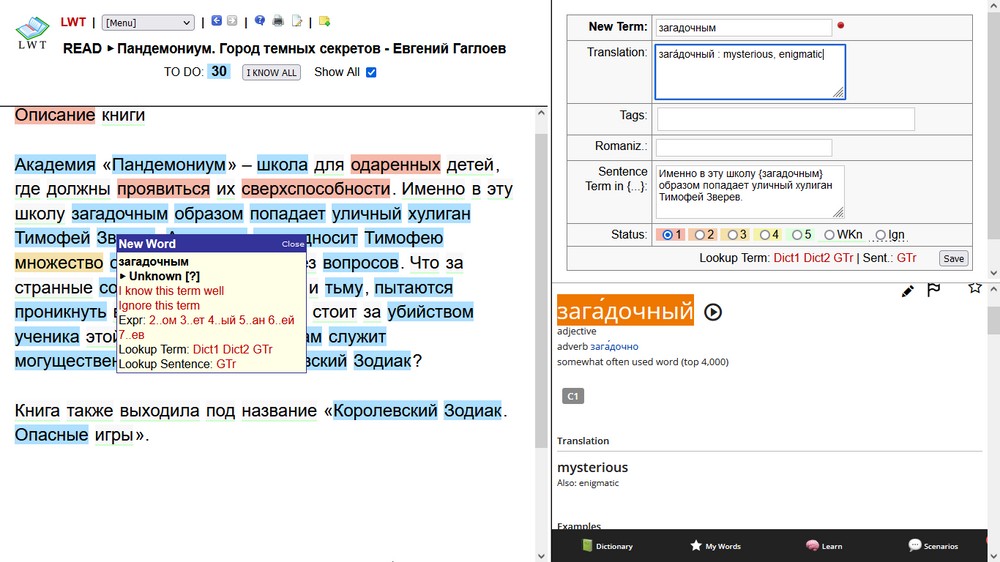Click the word одаренных in the text
Screen dimensions: 1000x562
coord(395,165)
